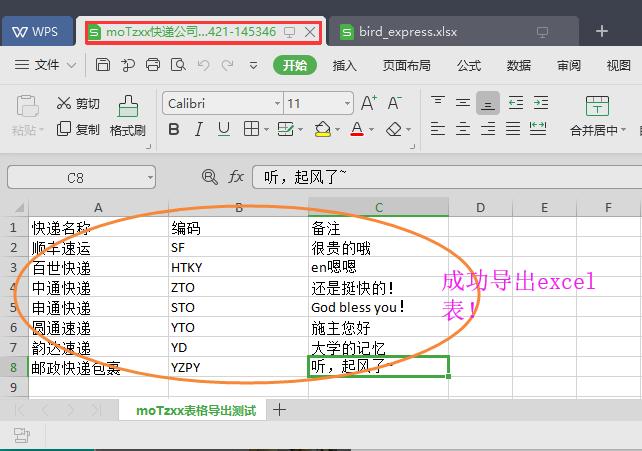Click the Paste (粘贴) clipboard icon
The image size is (642, 451).
coord(27,106)
